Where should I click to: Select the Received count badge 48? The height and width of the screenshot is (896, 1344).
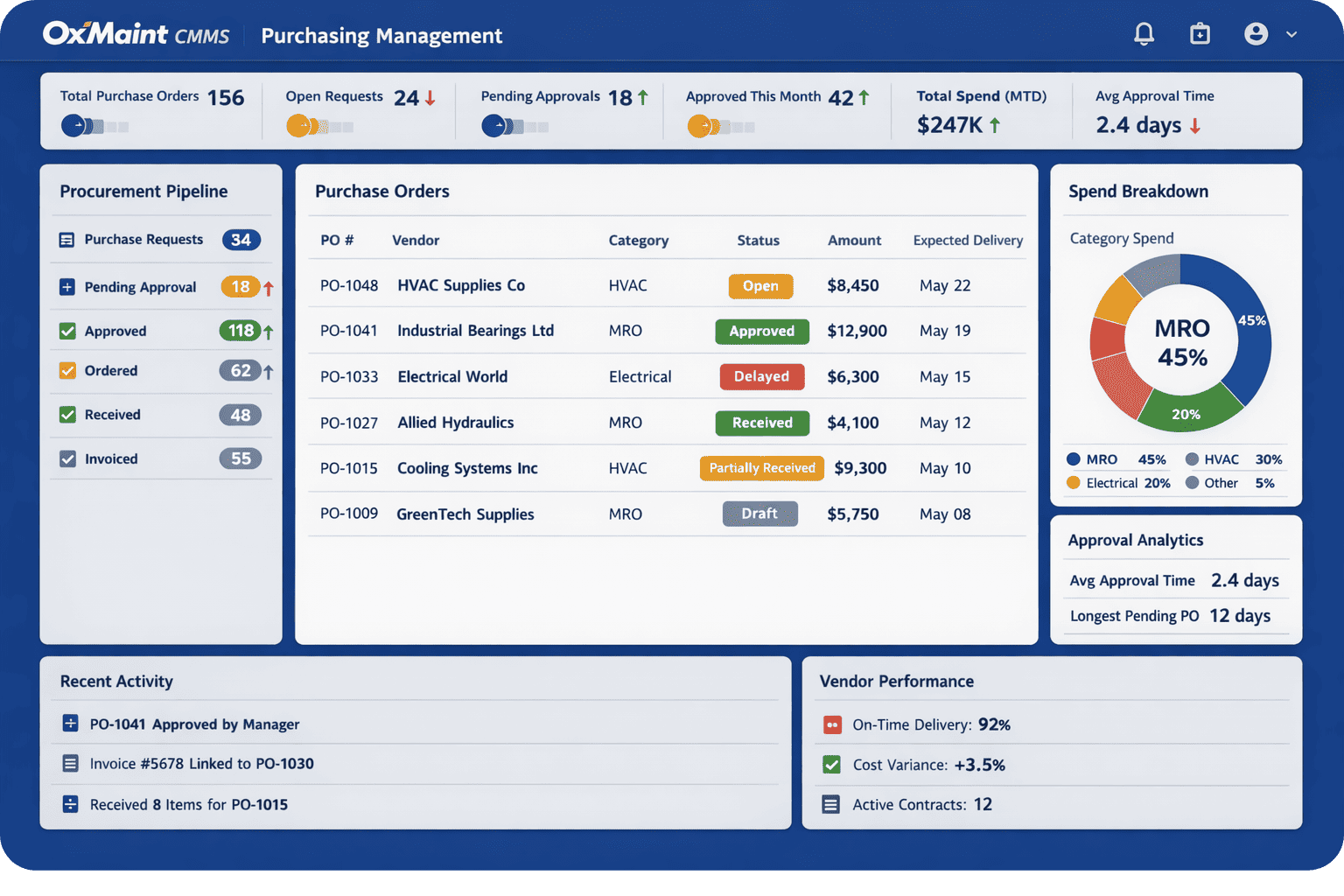pos(241,415)
